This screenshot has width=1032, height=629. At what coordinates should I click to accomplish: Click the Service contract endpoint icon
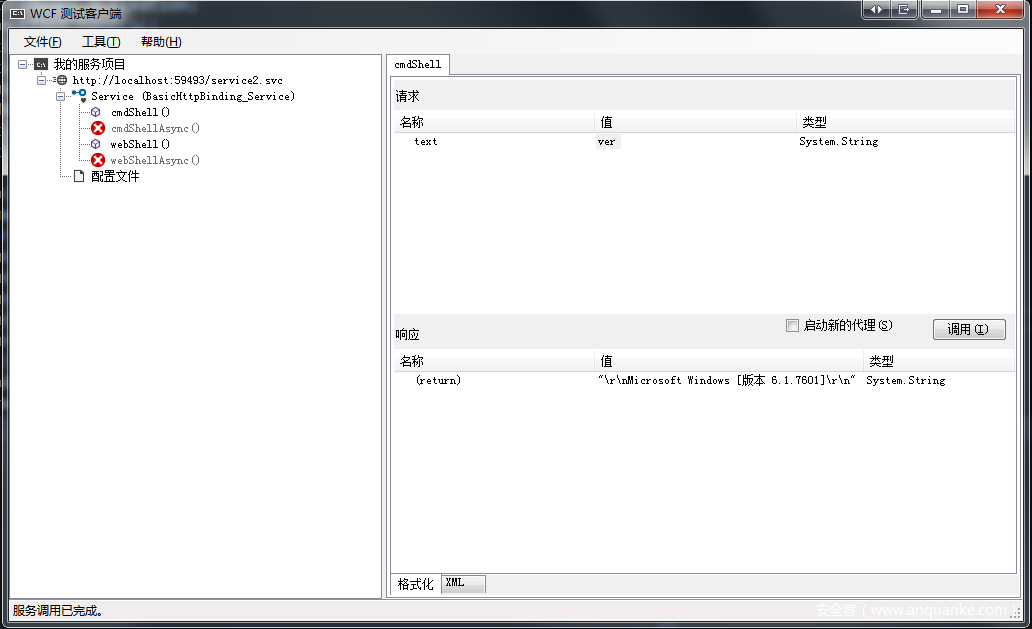[80, 95]
